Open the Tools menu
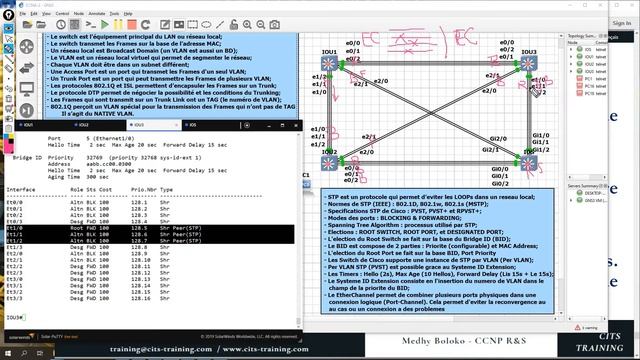This screenshot has width=640, height=360. [114, 13]
